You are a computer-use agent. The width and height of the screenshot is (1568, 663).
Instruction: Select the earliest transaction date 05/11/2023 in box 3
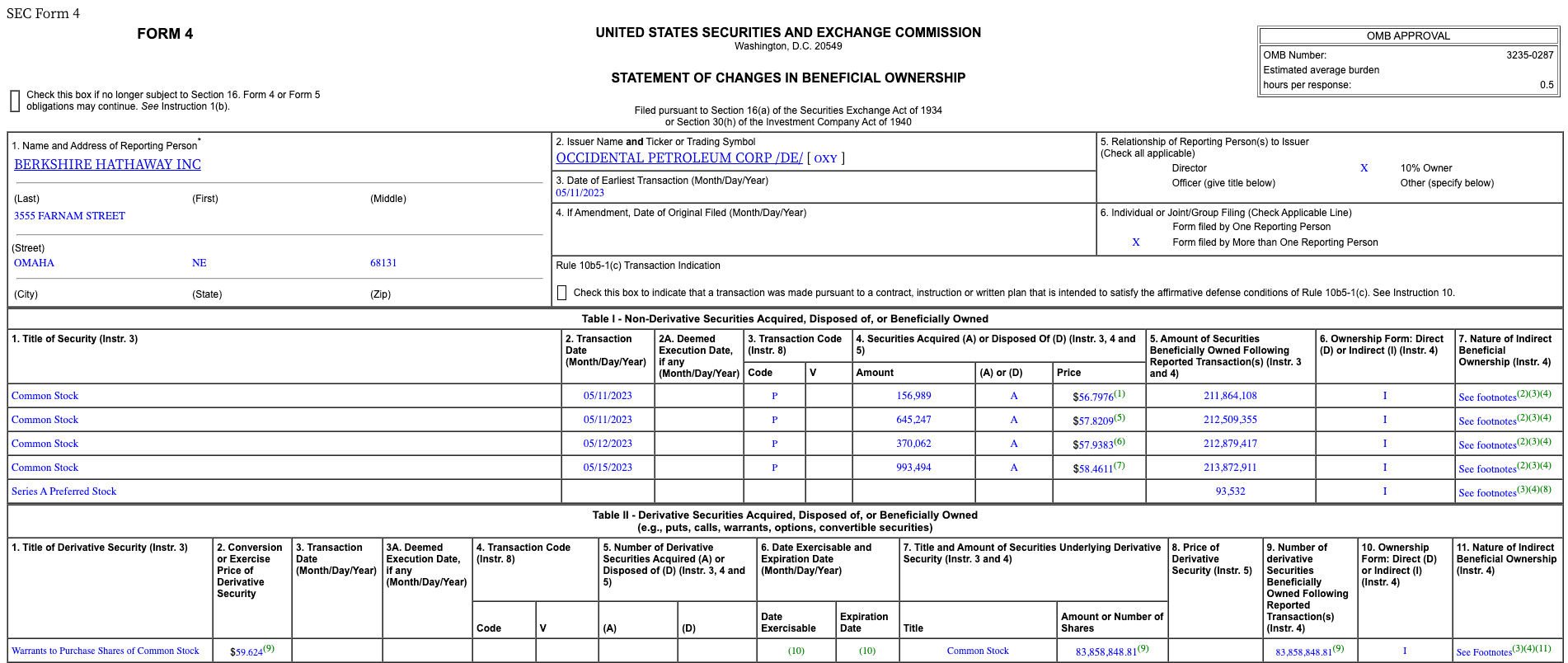point(580,193)
